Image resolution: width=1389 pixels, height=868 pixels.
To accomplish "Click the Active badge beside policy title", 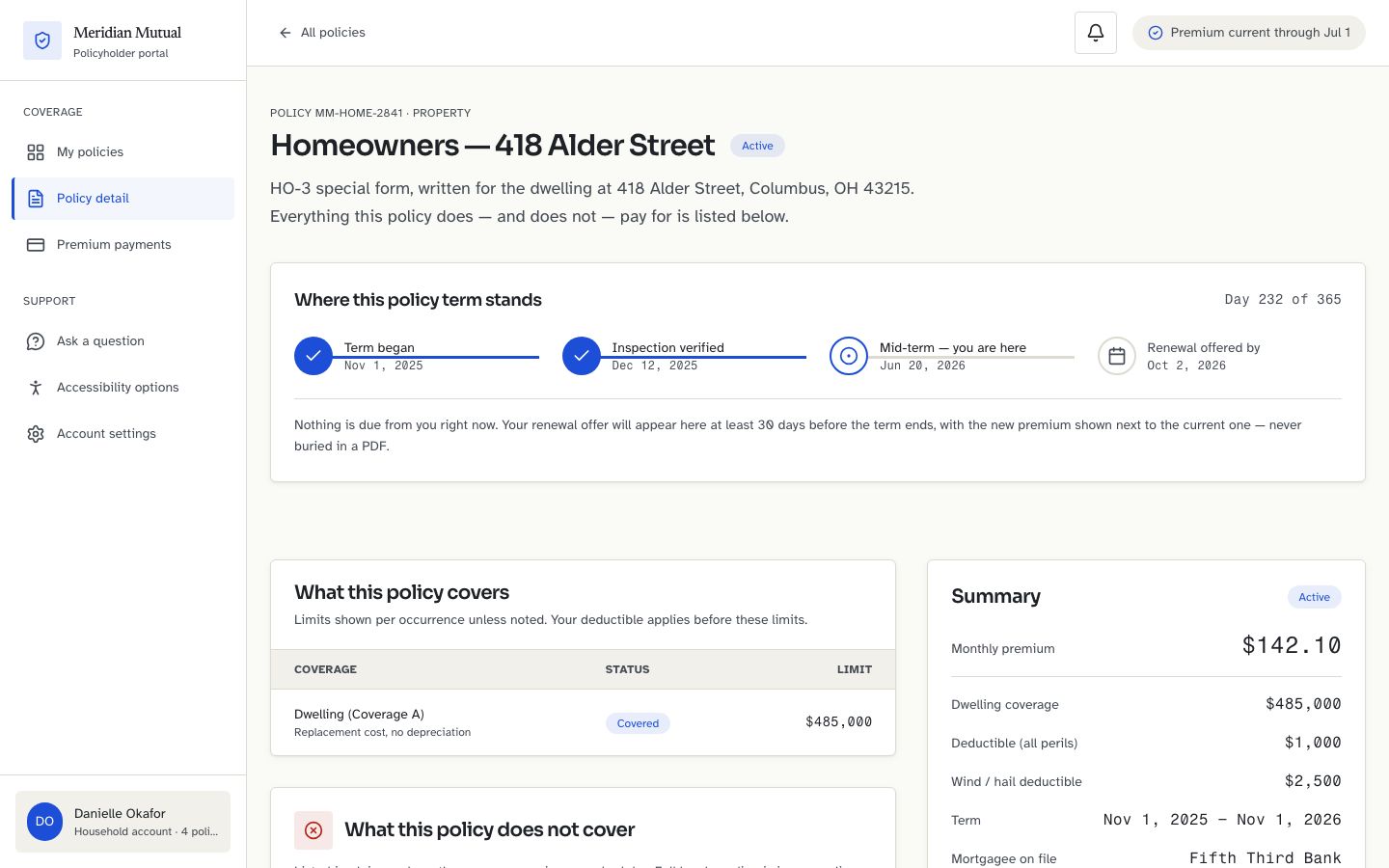I will coord(757,146).
